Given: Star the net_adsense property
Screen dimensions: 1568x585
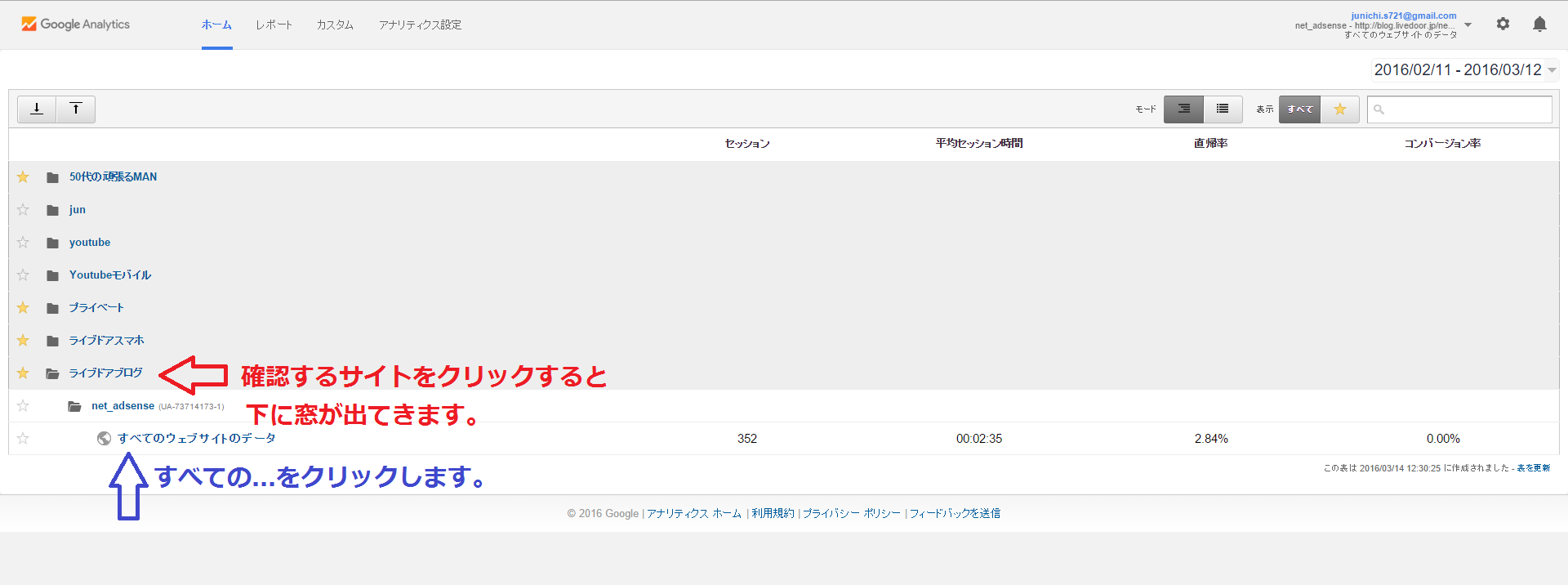Looking at the screenshot, I should click(23, 406).
